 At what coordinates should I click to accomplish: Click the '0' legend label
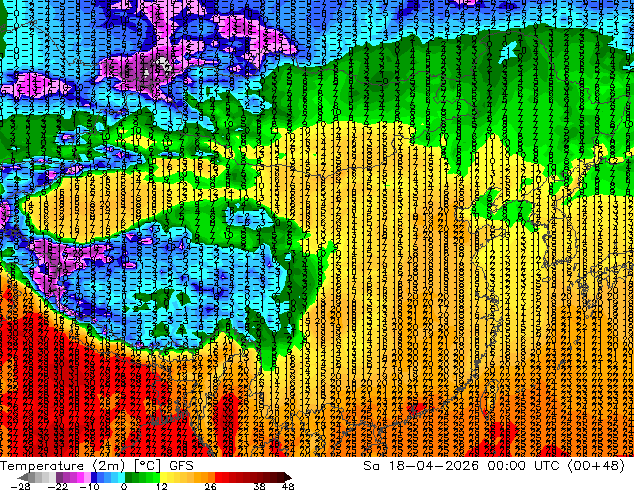[124, 486]
